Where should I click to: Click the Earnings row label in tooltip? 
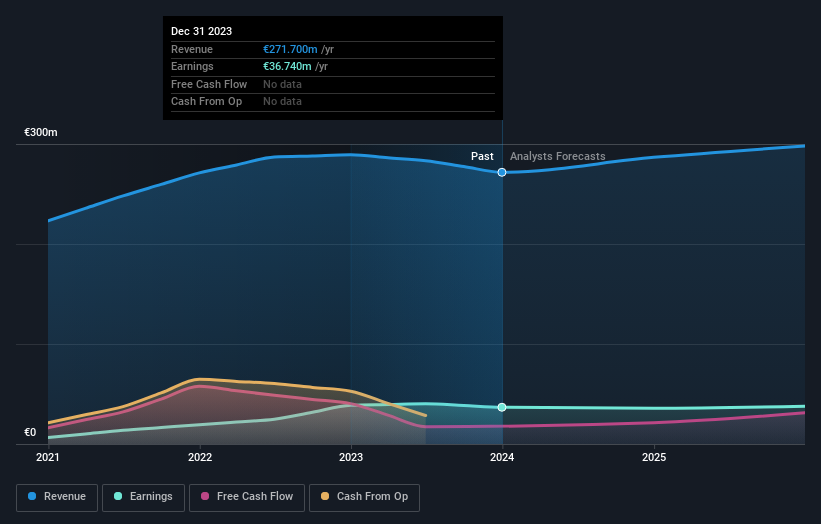[192, 66]
